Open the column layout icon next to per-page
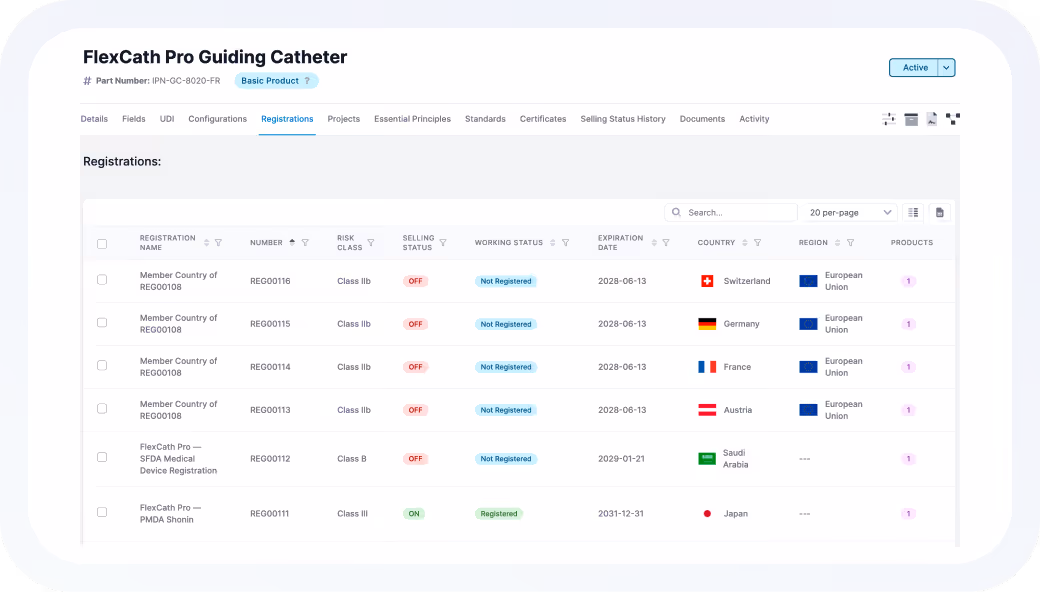This screenshot has height=592, width=1040. 913,212
